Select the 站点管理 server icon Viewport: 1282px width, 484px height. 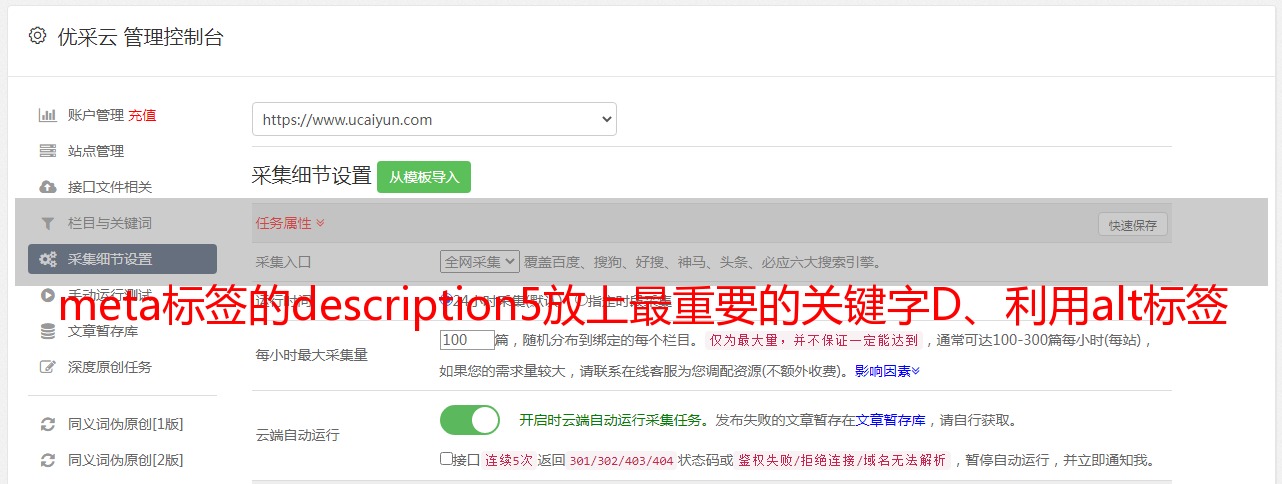tap(47, 151)
